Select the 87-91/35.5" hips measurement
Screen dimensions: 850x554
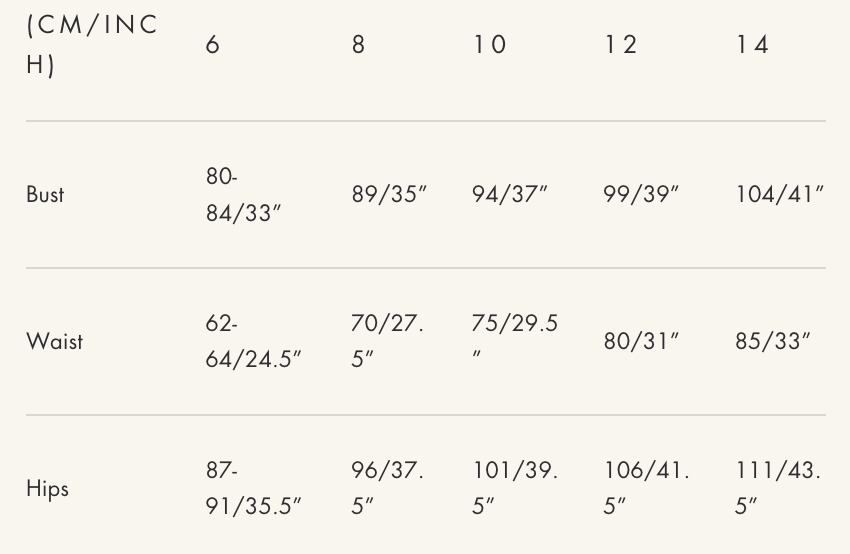(253, 488)
